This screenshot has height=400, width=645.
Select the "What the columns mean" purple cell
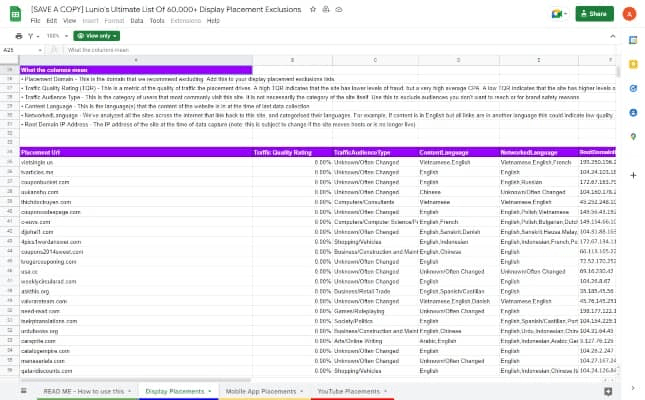click(136, 70)
